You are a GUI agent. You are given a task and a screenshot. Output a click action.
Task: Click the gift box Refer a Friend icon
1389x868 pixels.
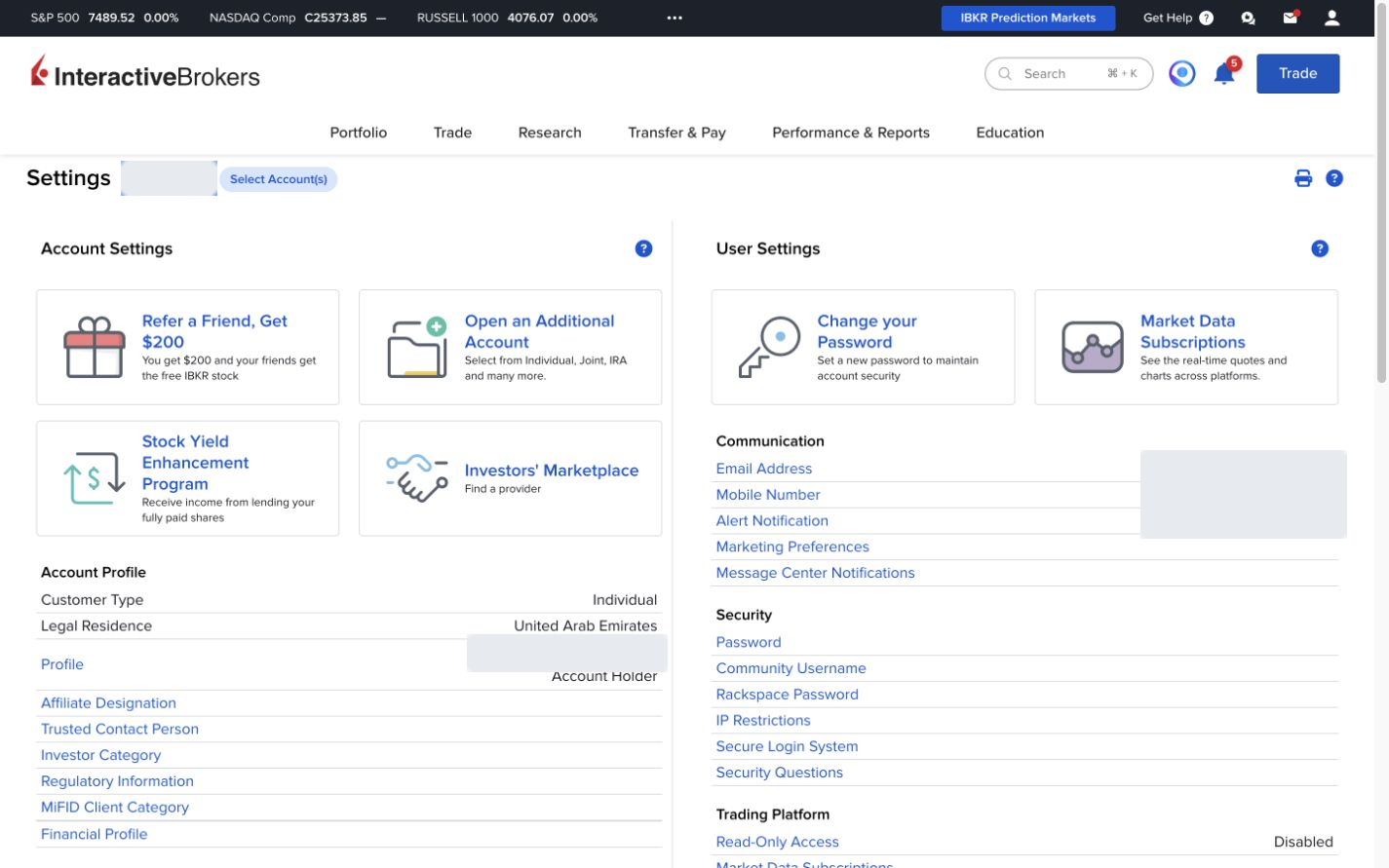coord(95,347)
